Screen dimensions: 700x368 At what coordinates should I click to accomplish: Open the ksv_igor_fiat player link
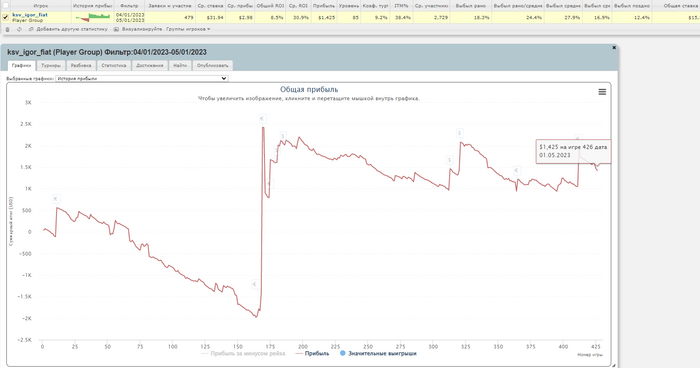click(30, 15)
